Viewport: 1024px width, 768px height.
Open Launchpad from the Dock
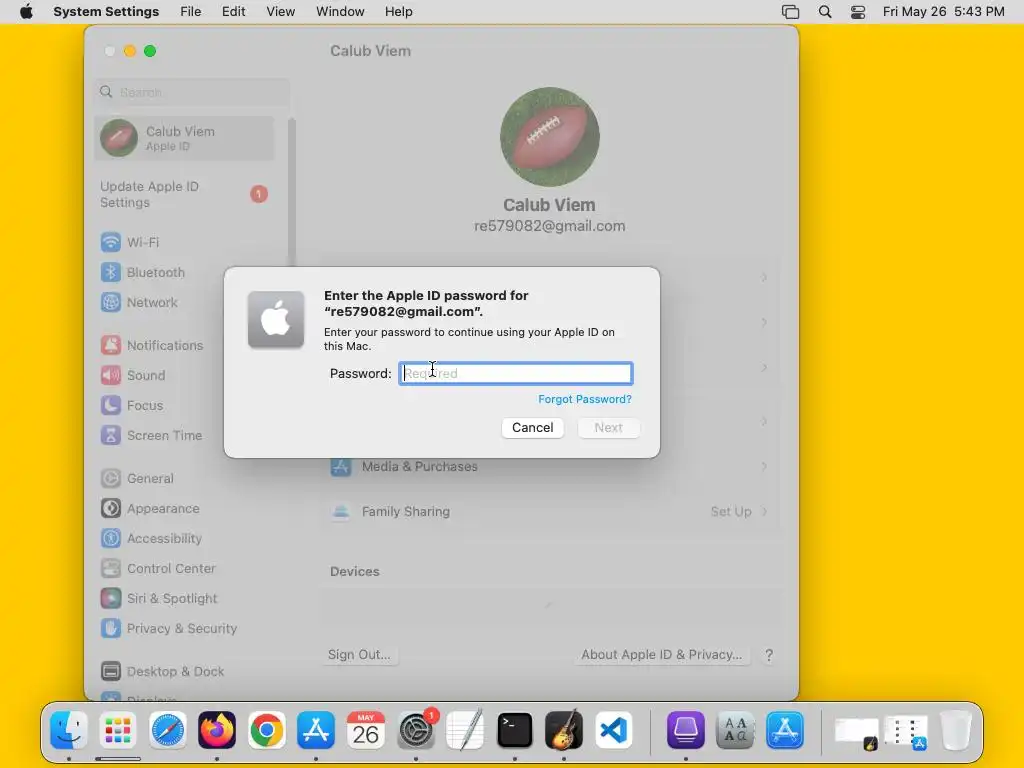118,730
